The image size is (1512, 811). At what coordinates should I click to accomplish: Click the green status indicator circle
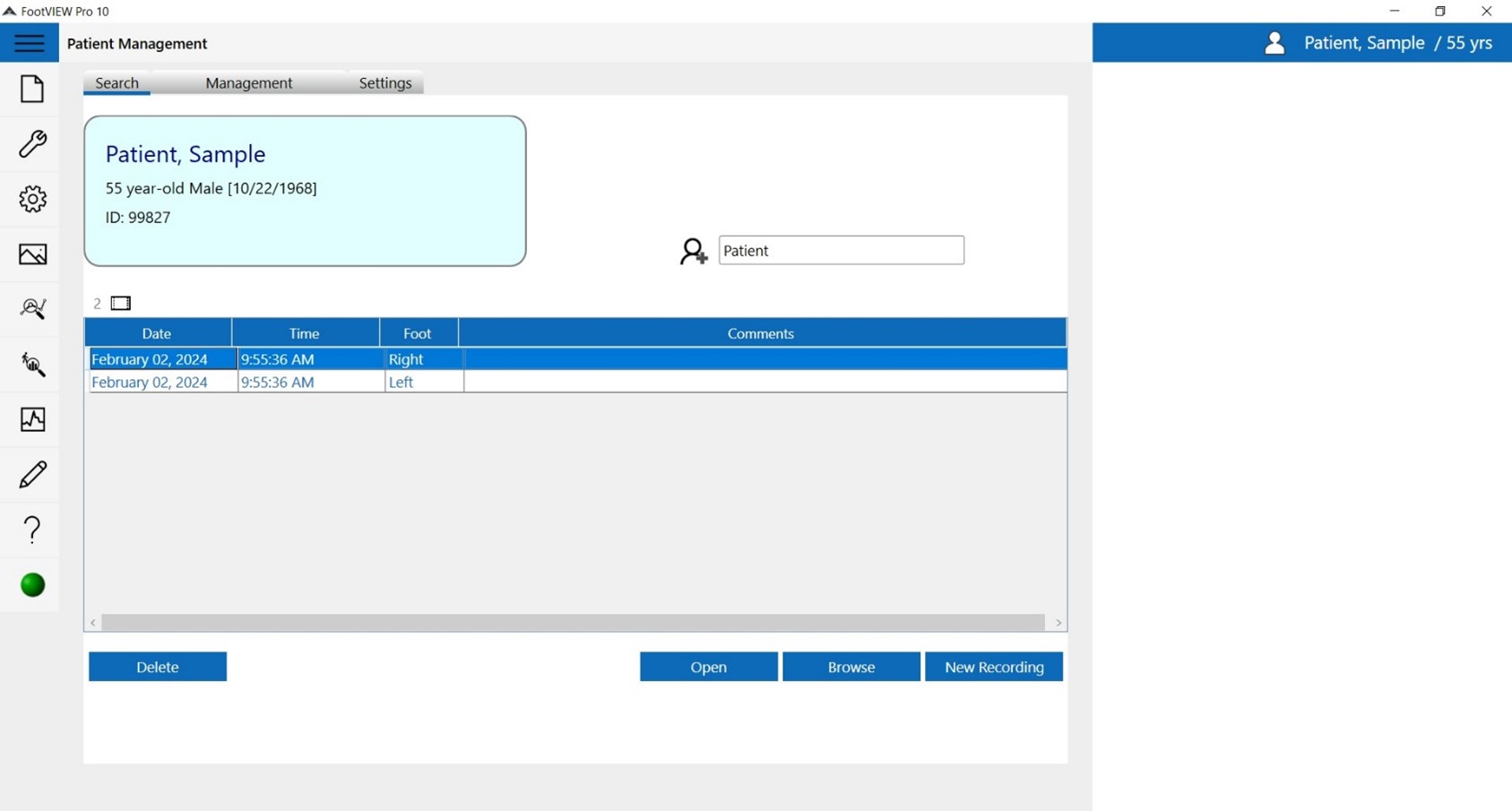pos(32,585)
